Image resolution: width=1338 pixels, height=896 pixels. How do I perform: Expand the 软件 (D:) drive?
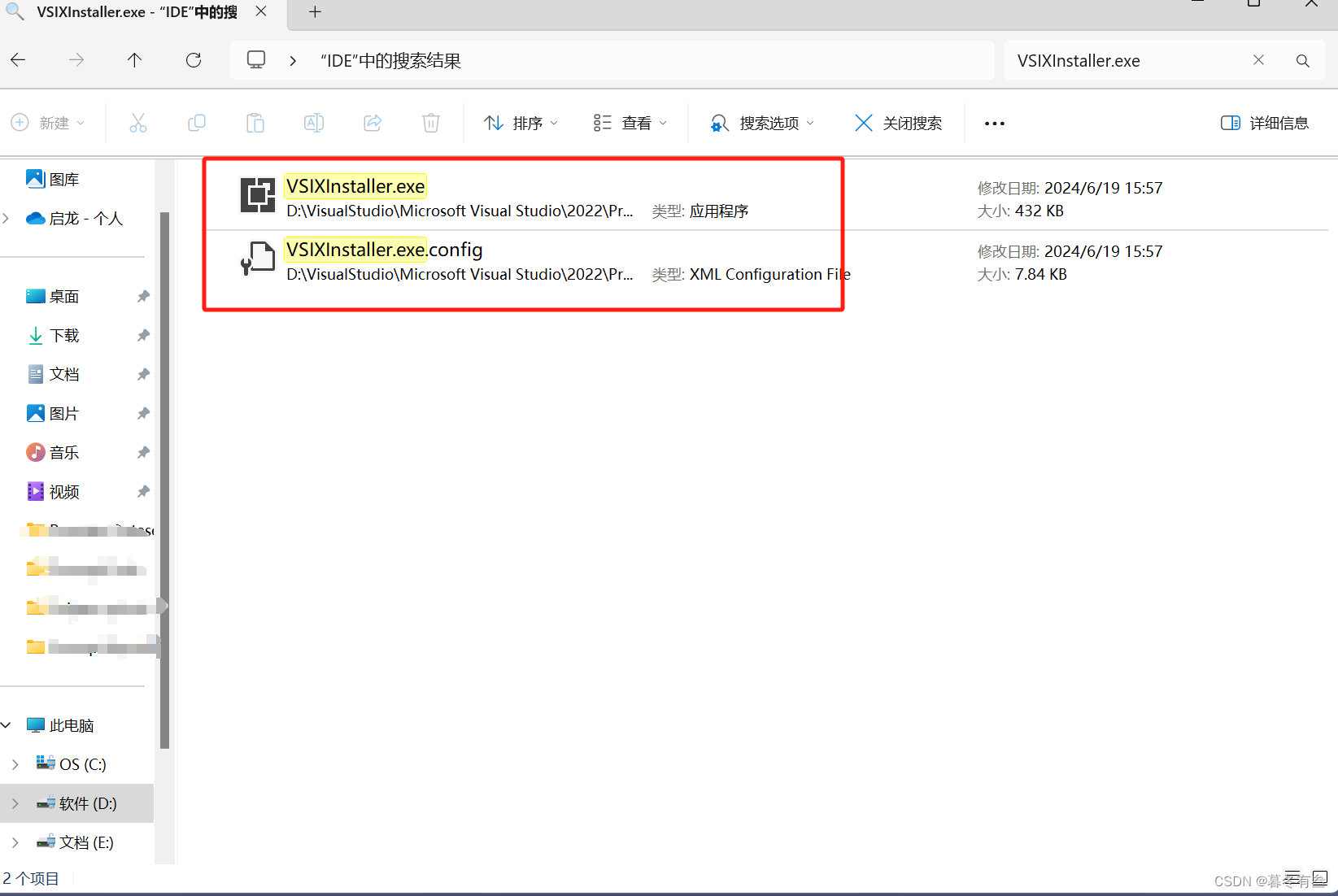pyautogui.click(x=15, y=803)
